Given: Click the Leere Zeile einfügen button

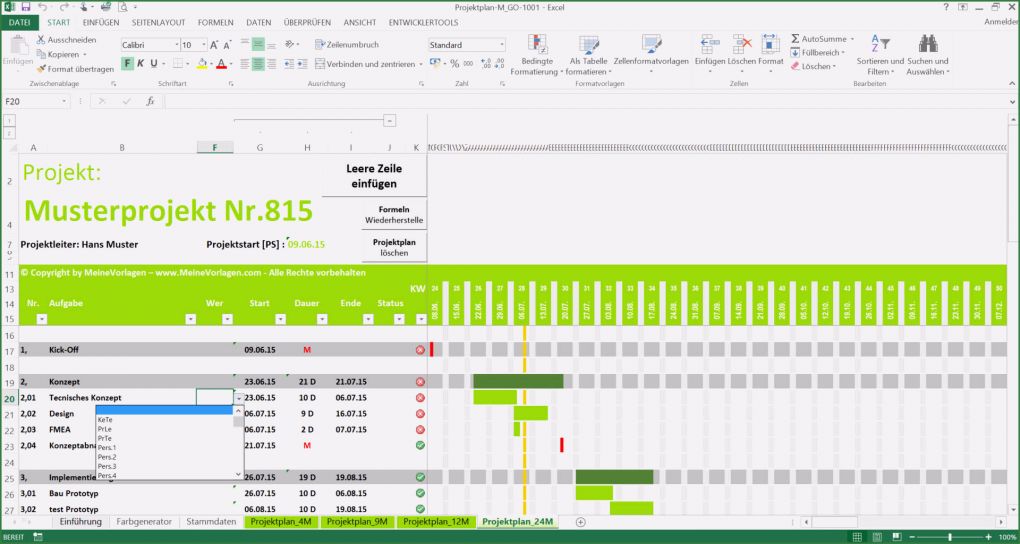Looking at the screenshot, I should 374,176.
